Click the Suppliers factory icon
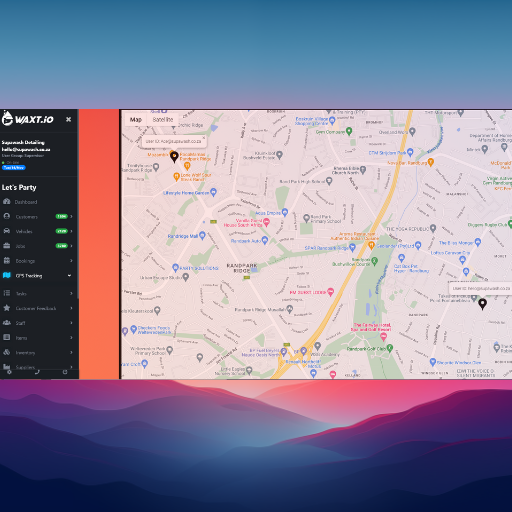 7,367
